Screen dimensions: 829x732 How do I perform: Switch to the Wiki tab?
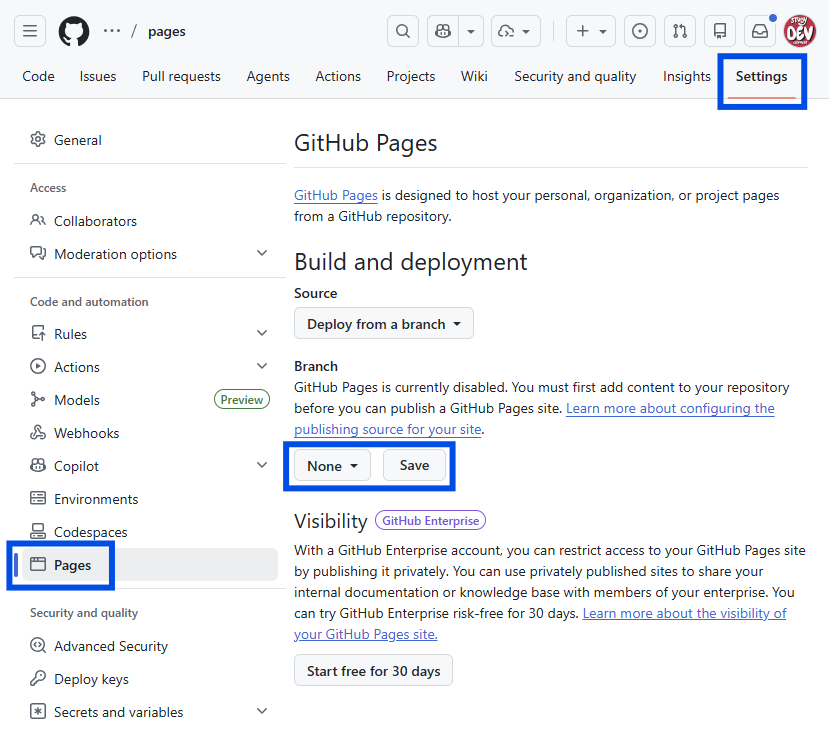click(x=474, y=76)
